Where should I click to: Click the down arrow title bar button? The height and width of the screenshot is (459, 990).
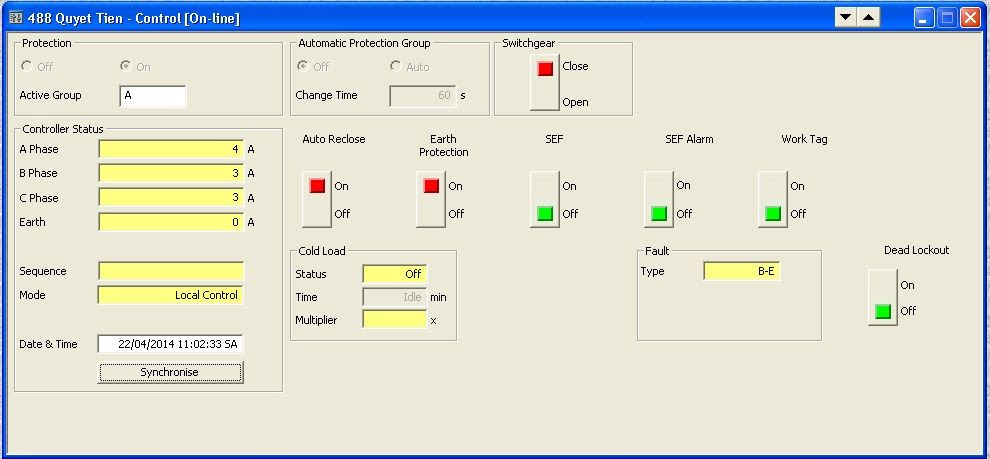tap(845, 18)
